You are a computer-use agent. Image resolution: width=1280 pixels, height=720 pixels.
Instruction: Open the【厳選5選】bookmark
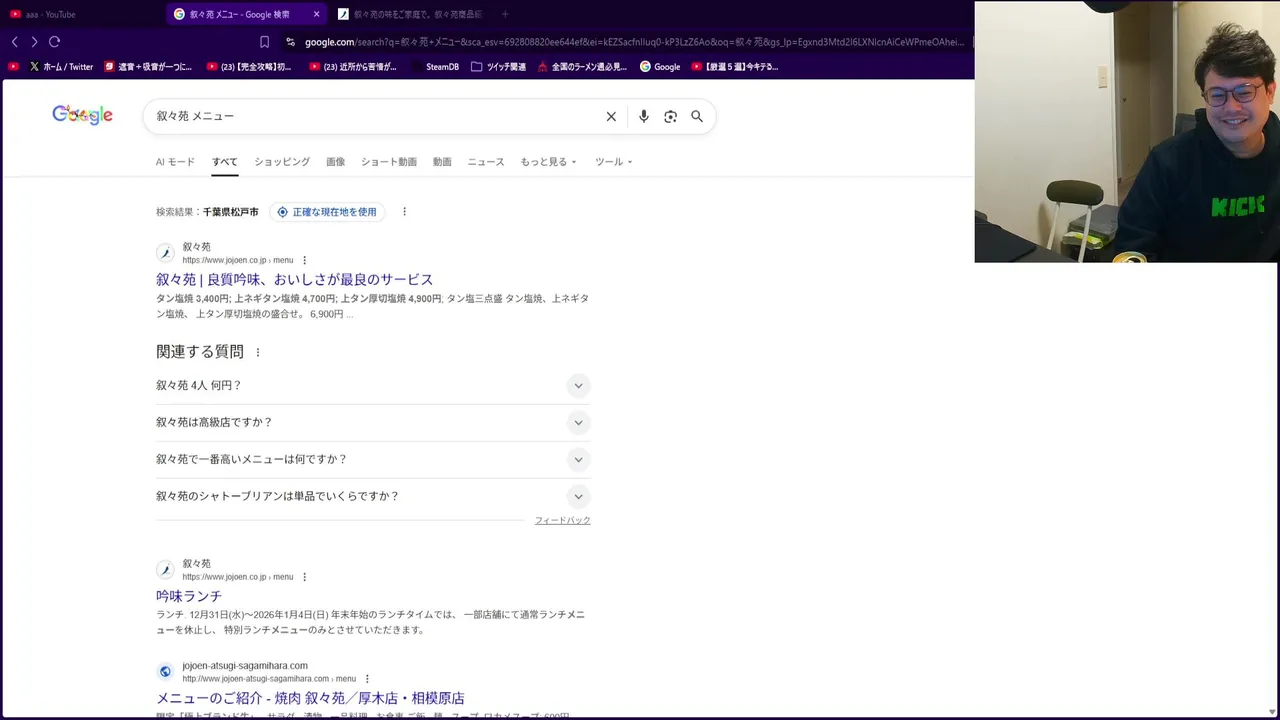[x=735, y=67]
